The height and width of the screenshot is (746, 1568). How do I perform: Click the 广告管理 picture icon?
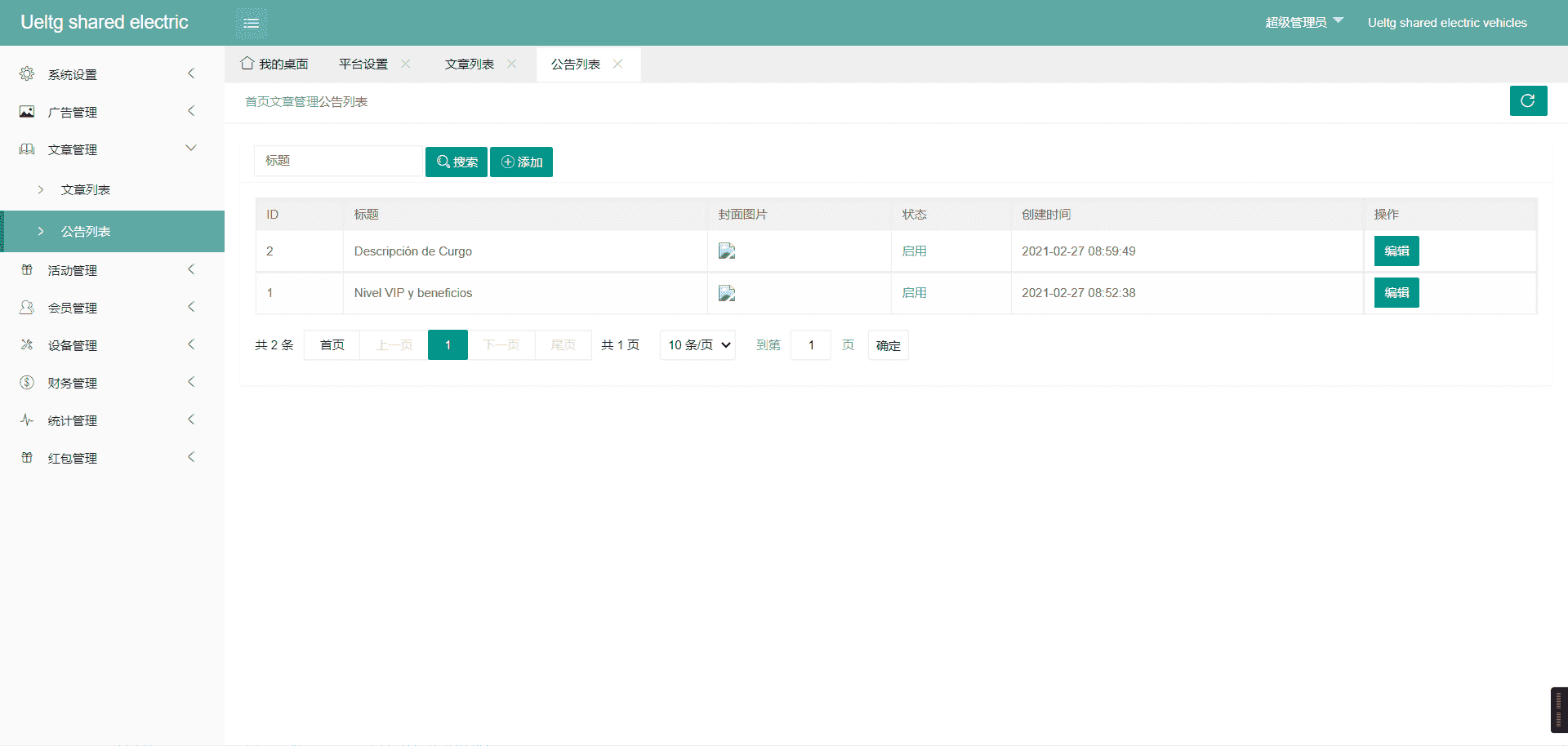pyautogui.click(x=27, y=112)
